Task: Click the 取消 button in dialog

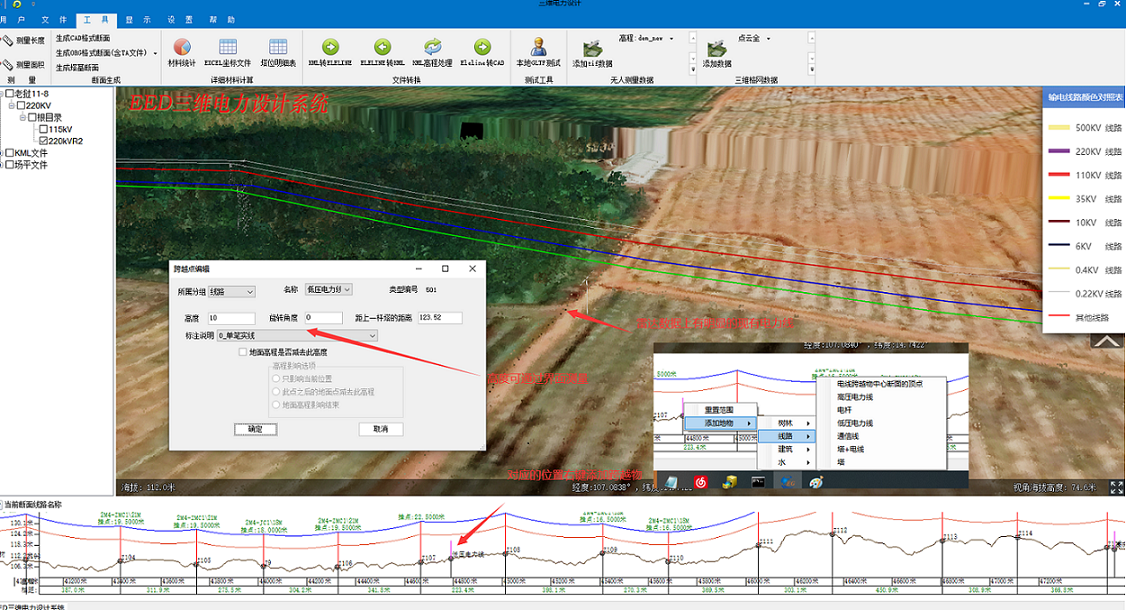Action: coord(380,429)
